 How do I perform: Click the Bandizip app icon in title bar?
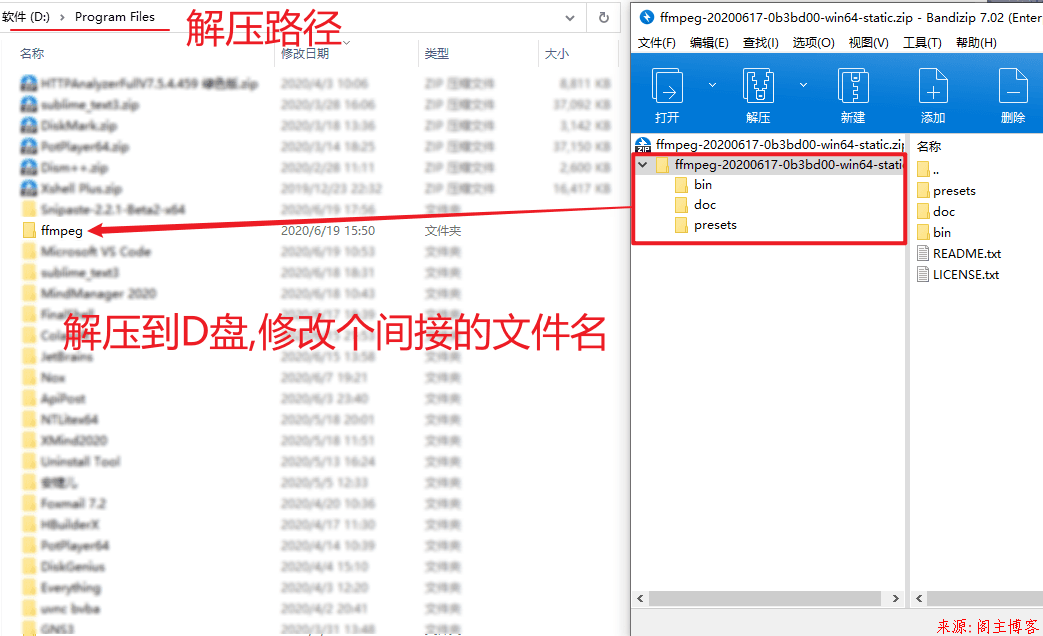tap(646, 17)
